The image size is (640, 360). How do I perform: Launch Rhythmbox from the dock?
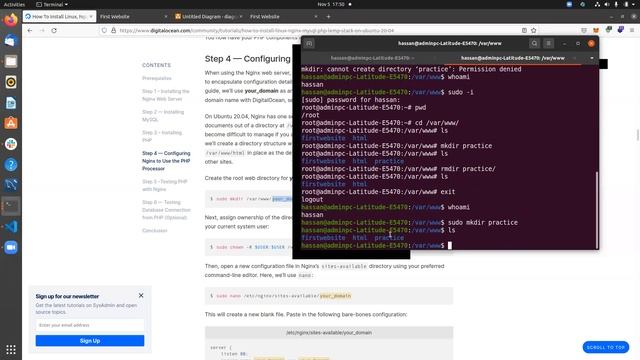click(x=11, y=82)
